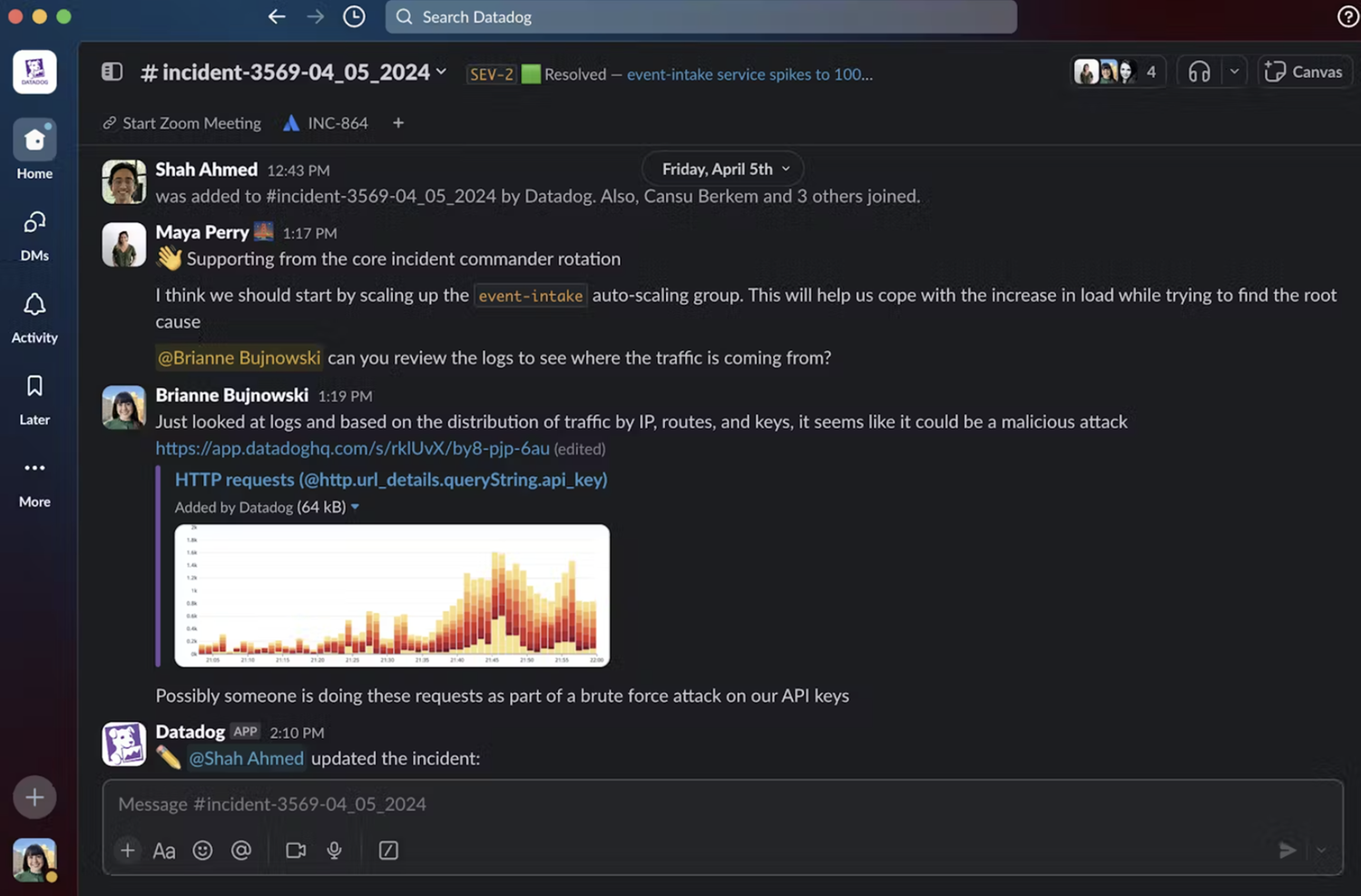Record an audio clip with microphone
The height and width of the screenshot is (896, 1361).
click(335, 851)
